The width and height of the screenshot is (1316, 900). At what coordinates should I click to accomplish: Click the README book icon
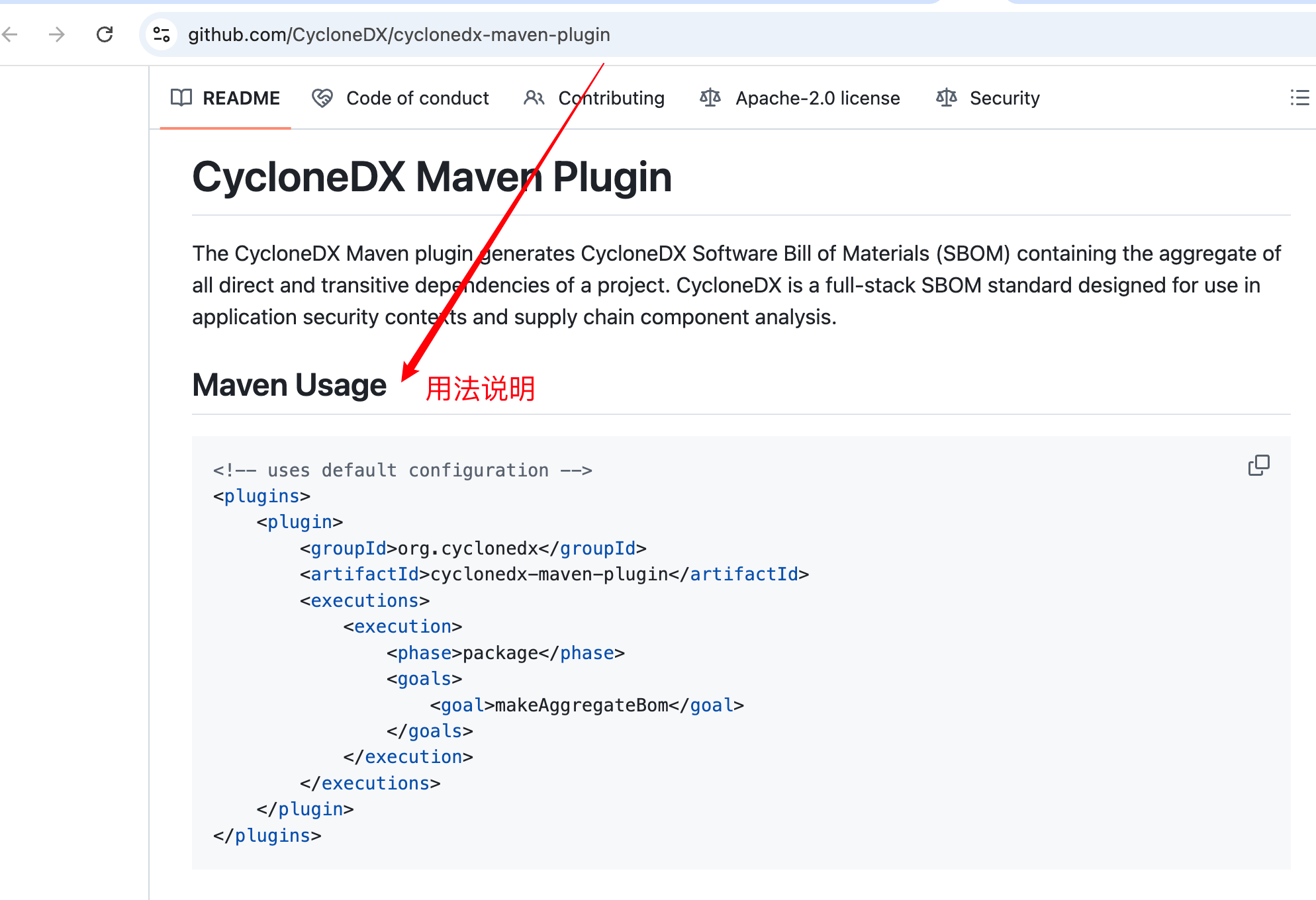pos(181,98)
